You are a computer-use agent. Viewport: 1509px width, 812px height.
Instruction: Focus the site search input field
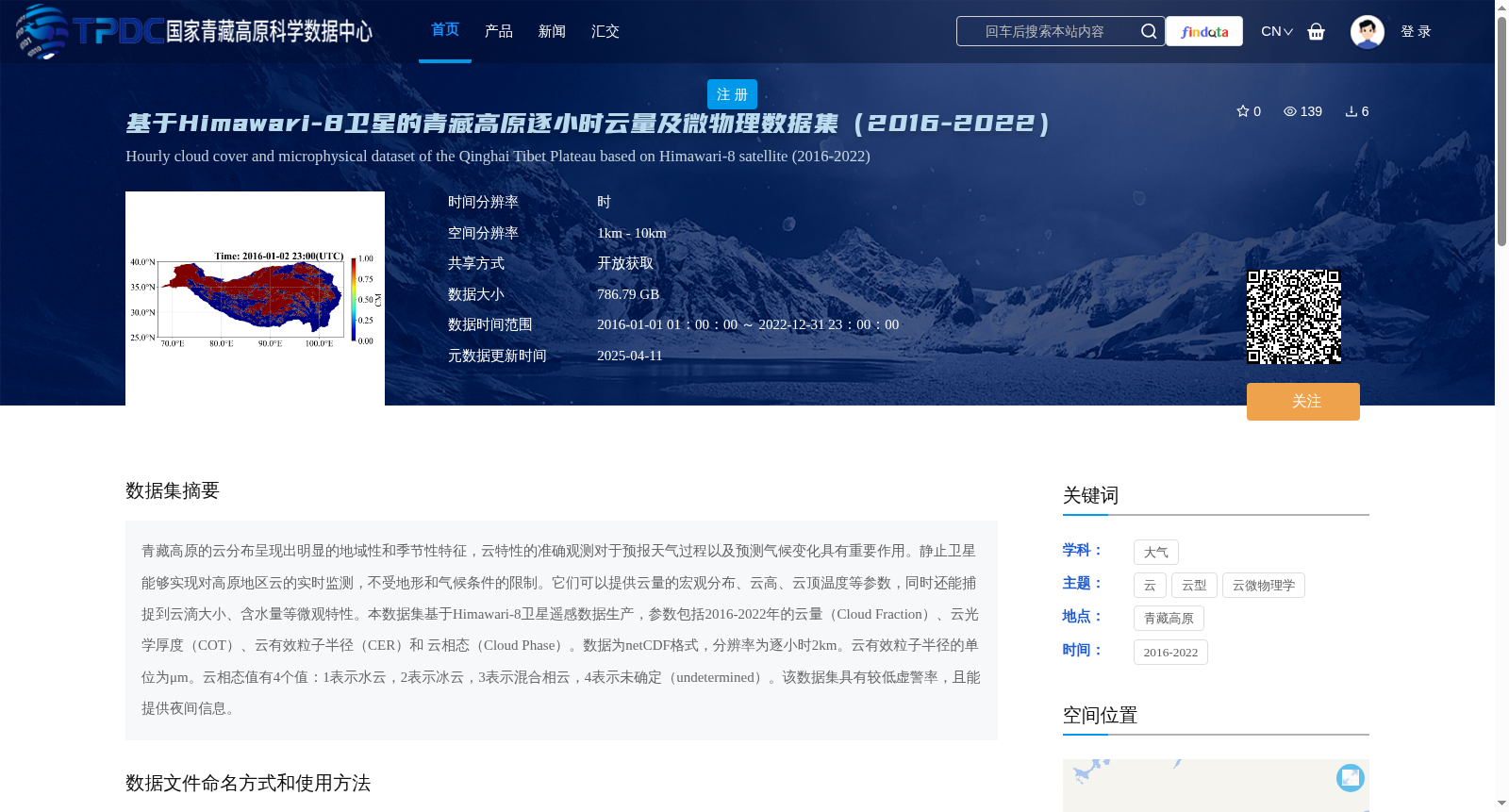coord(1047,31)
